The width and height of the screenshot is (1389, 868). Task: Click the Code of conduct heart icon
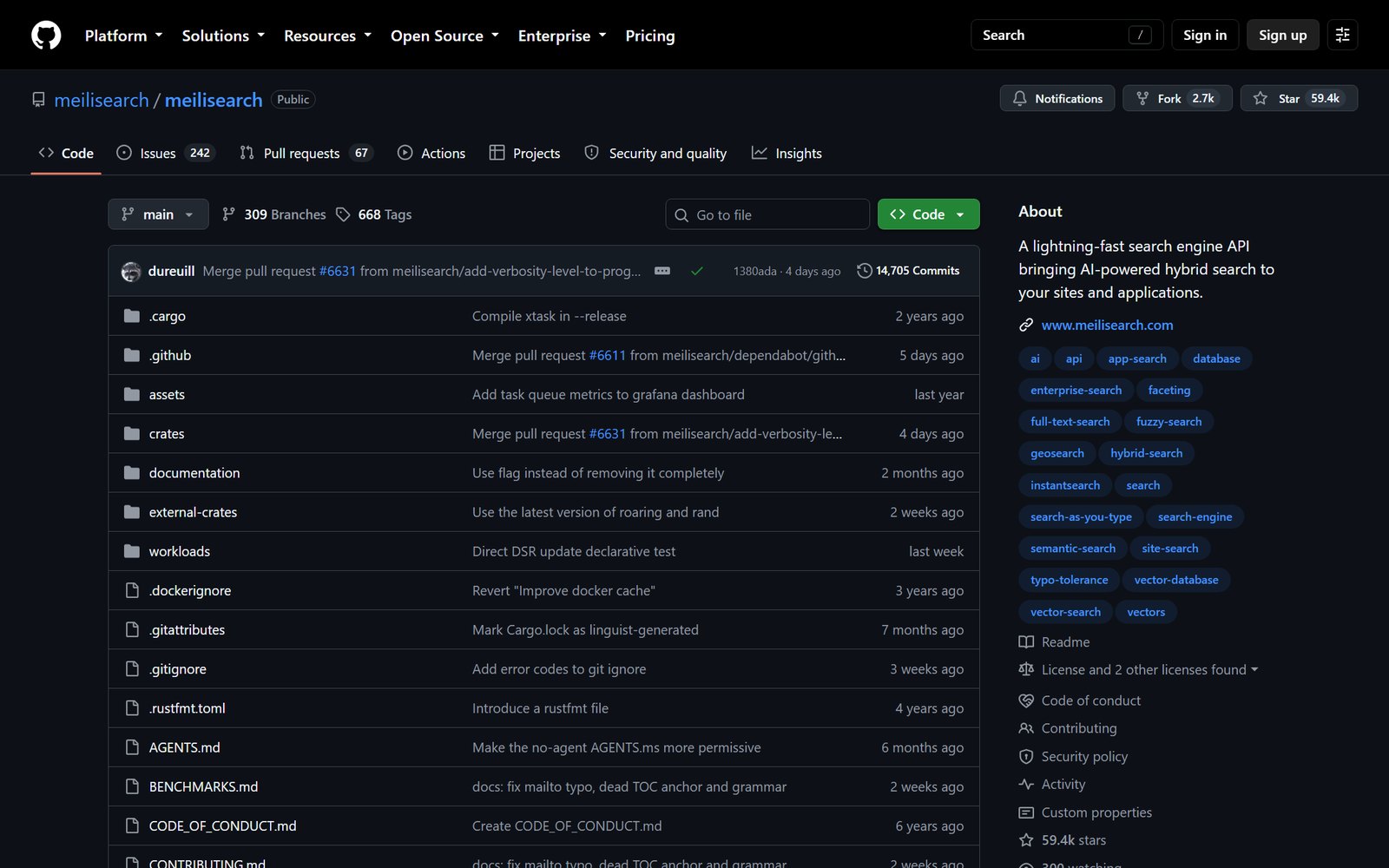tap(1026, 700)
